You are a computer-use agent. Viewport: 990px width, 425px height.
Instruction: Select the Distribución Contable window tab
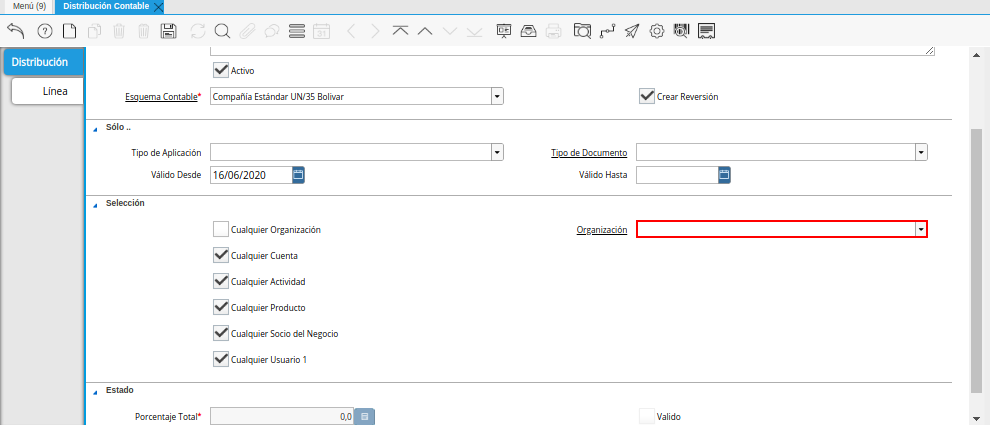click(x=106, y=6)
